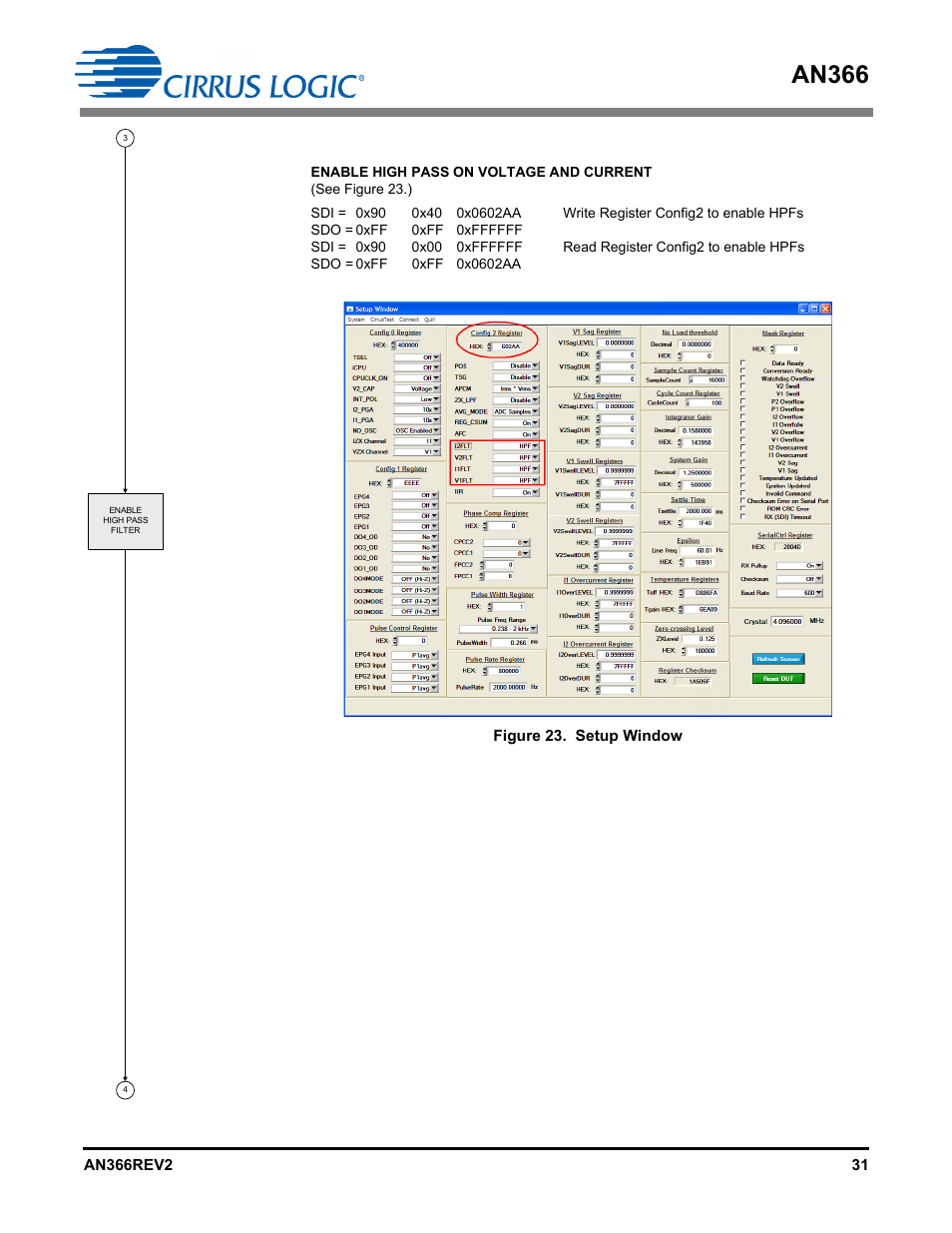Click the Reset DUT button
The width and height of the screenshot is (952, 1233).
[x=778, y=678]
